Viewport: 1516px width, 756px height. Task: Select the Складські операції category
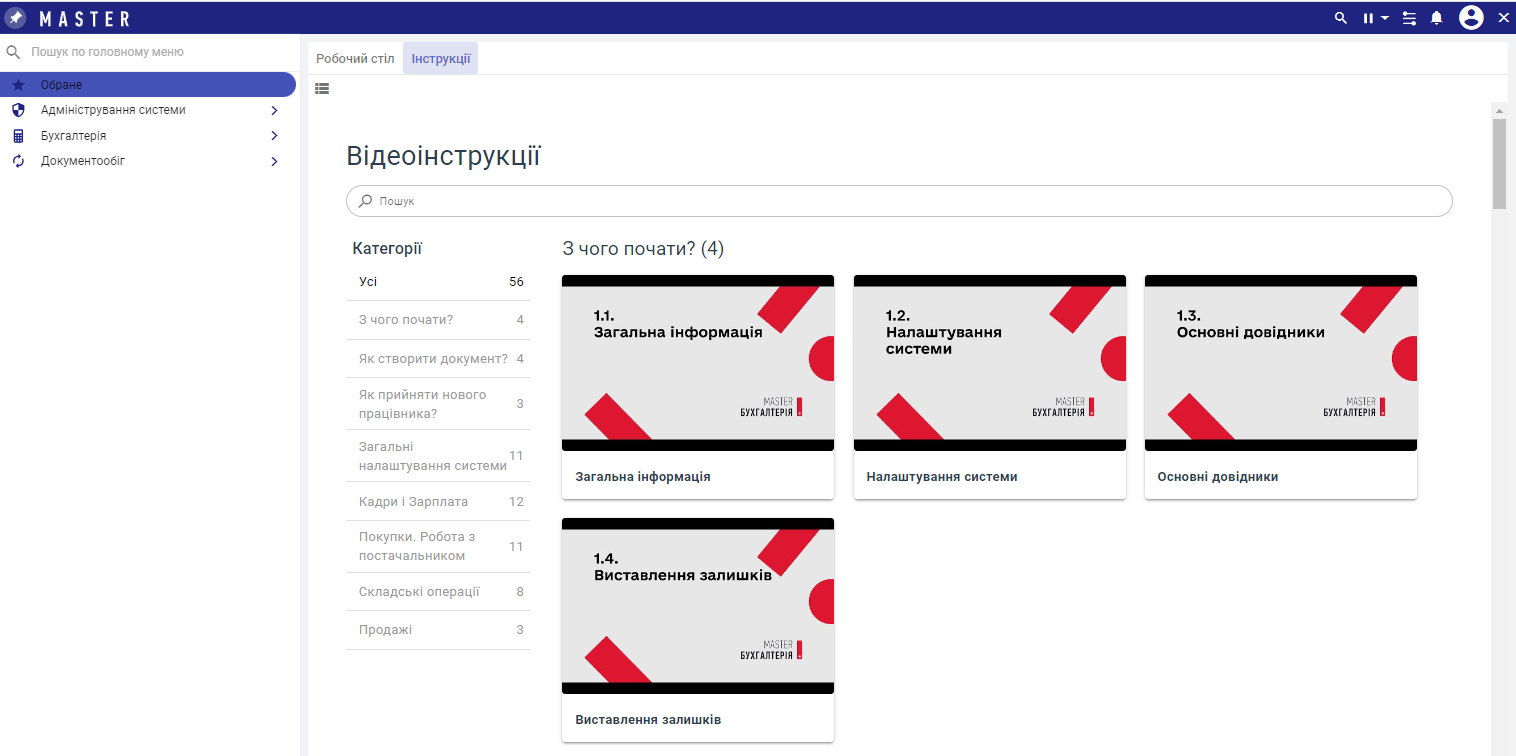pyautogui.click(x=419, y=592)
